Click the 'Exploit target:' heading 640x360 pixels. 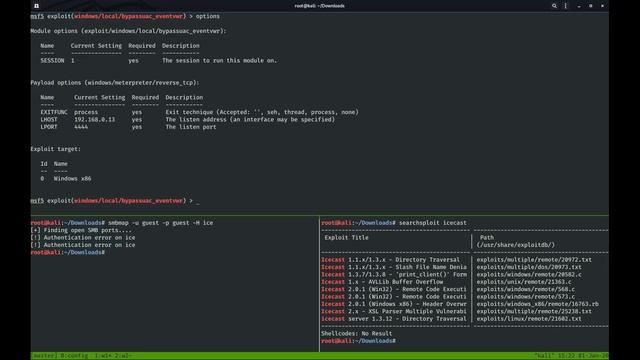(x=56, y=149)
